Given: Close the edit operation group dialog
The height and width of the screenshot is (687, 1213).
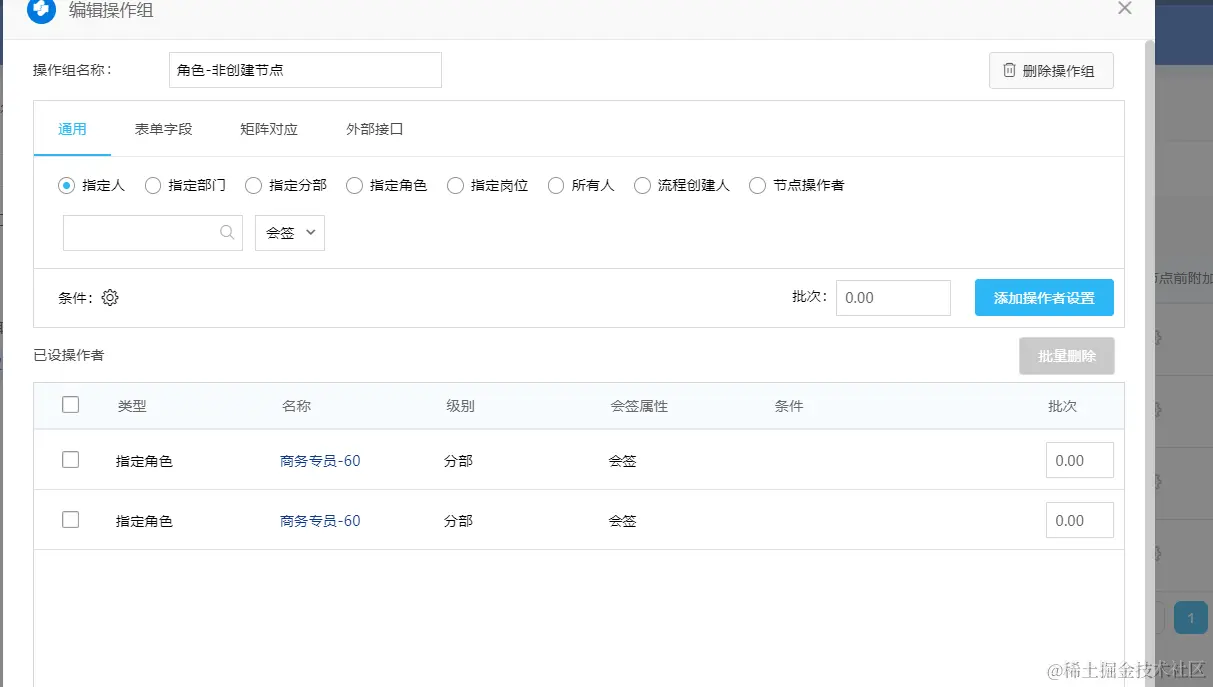Looking at the screenshot, I should click(1125, 9).
